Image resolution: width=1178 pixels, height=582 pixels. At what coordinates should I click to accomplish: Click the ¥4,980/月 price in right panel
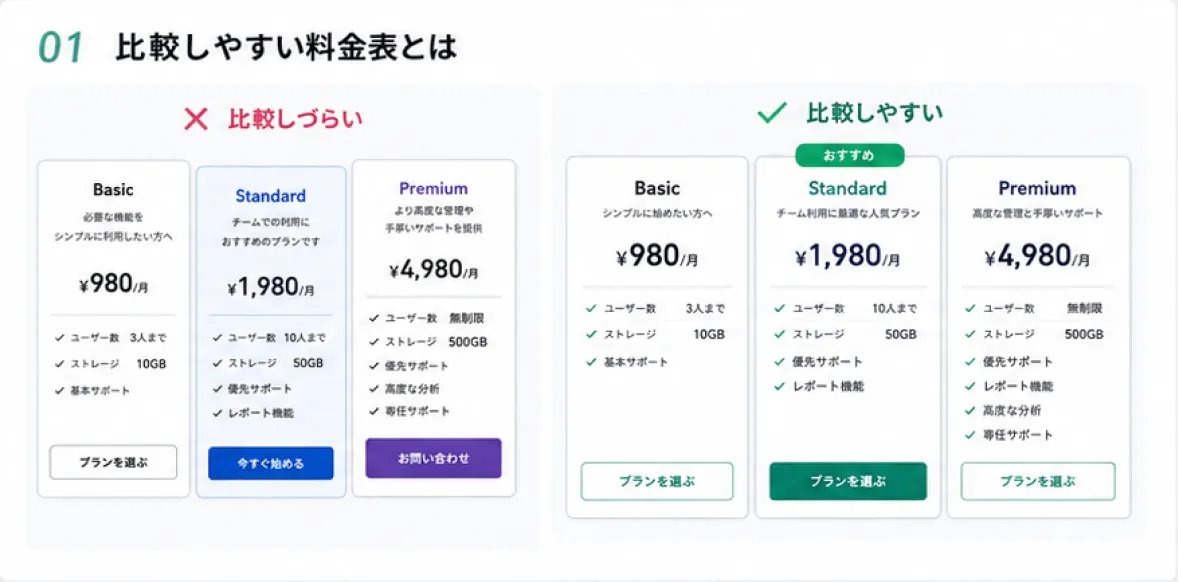click(x=1038, y=258)
